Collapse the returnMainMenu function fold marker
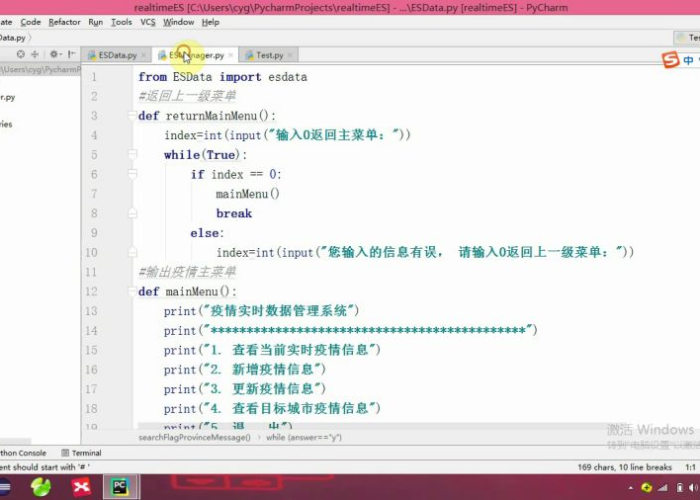 [132, 116]
